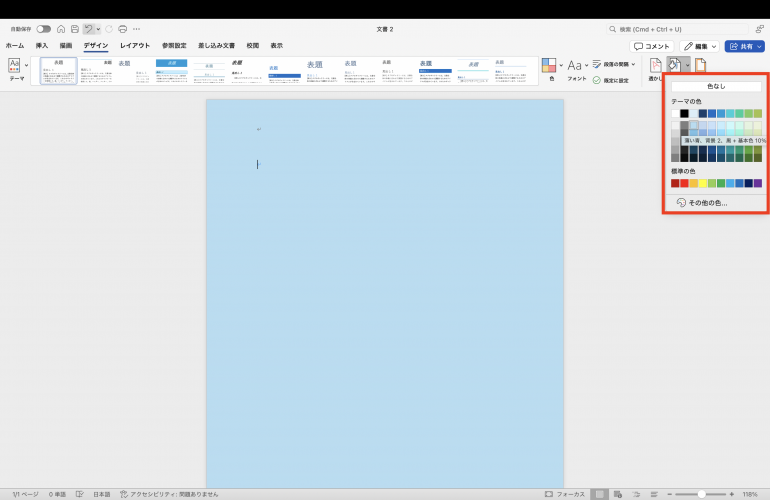770x500 pixels.
Task: Click the zoom out minus button
Action: (x=669, y=494)
